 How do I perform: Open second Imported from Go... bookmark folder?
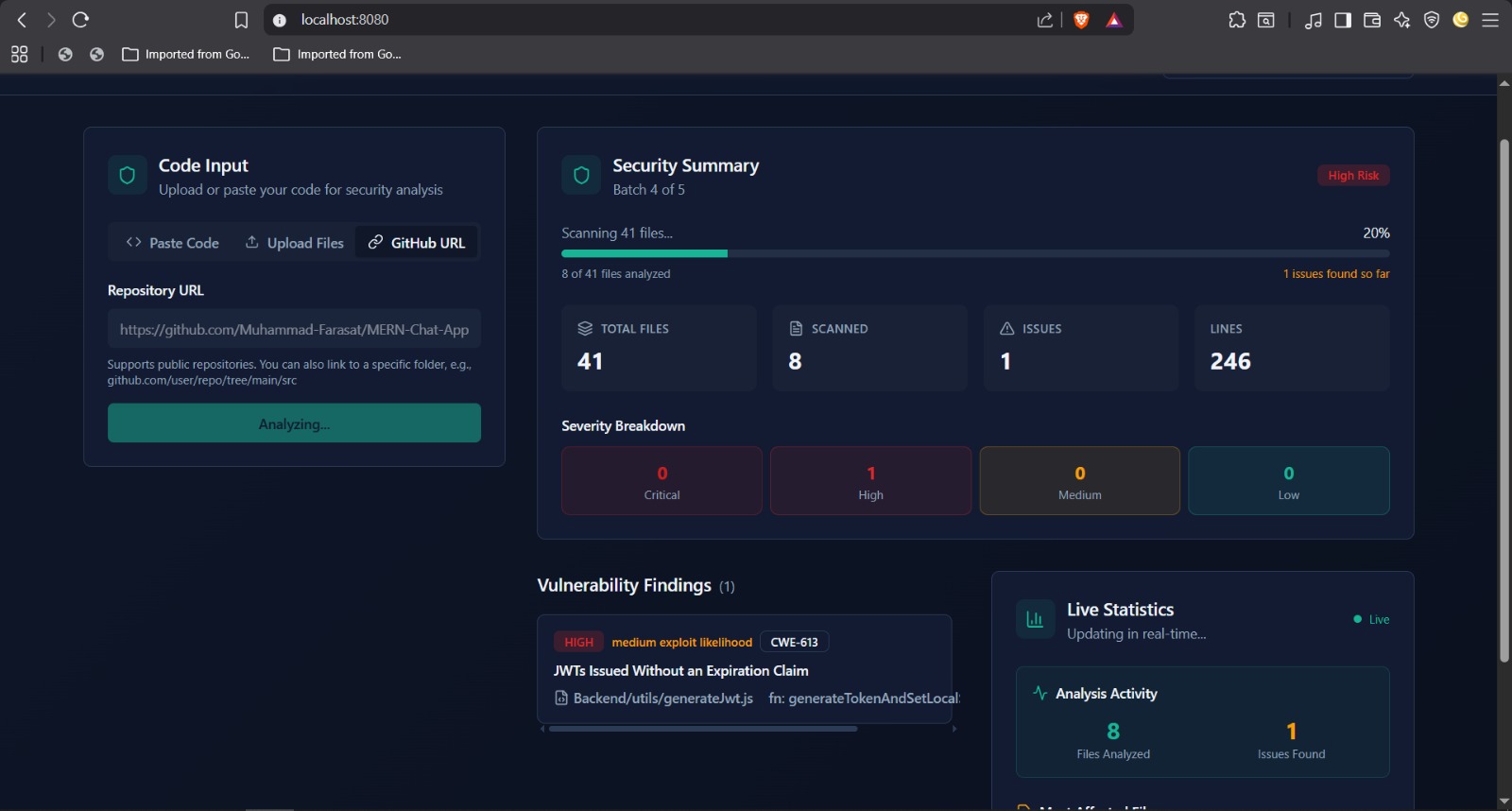(x=337, y=55)
